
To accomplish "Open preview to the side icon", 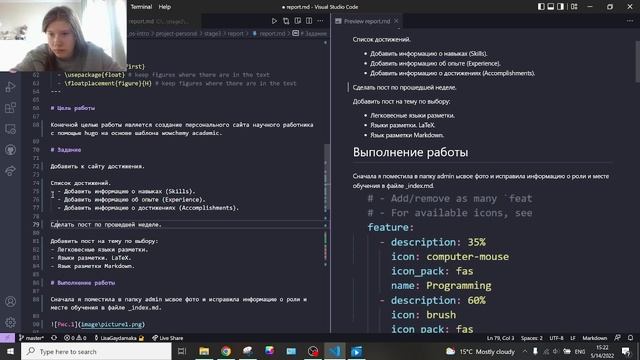I will 298,21.
